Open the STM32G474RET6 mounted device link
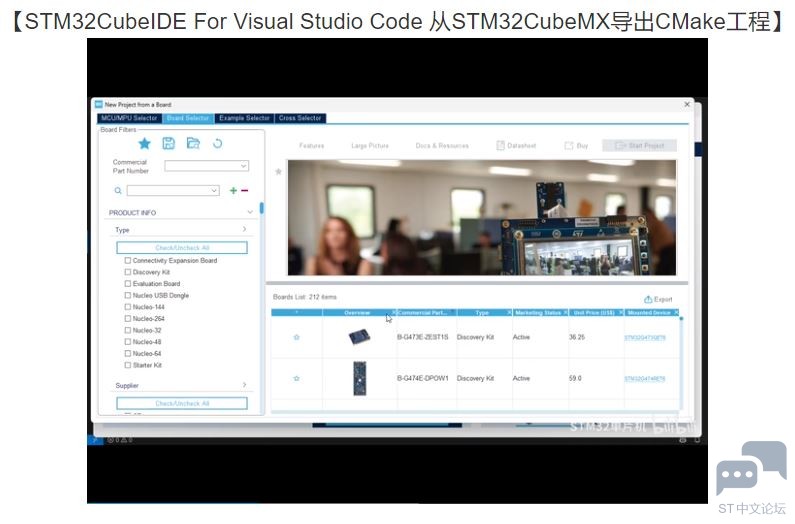Image resolution: width=795 pixels, height=524 pixels. (x=645, y=379)
